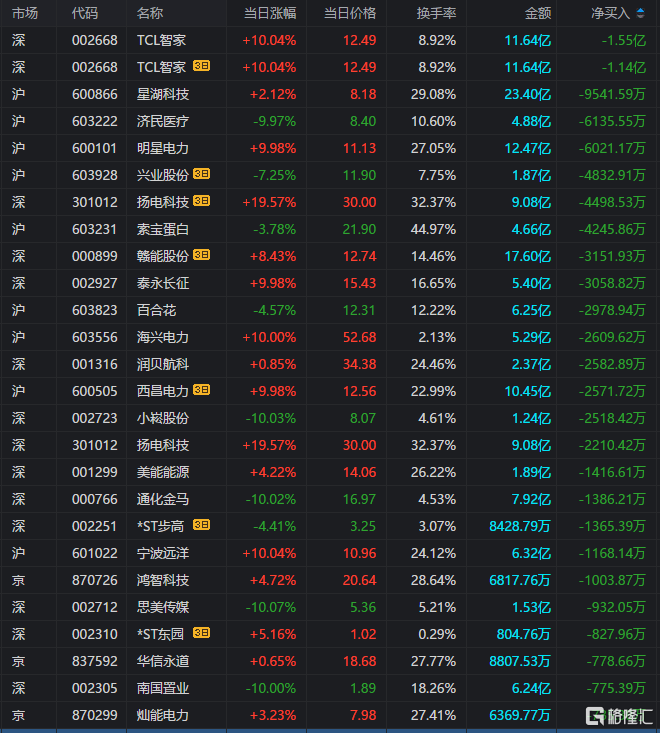The image size is (660, 733).
Task: Click net buy value -4498.53万
Action: coord(612,202)
